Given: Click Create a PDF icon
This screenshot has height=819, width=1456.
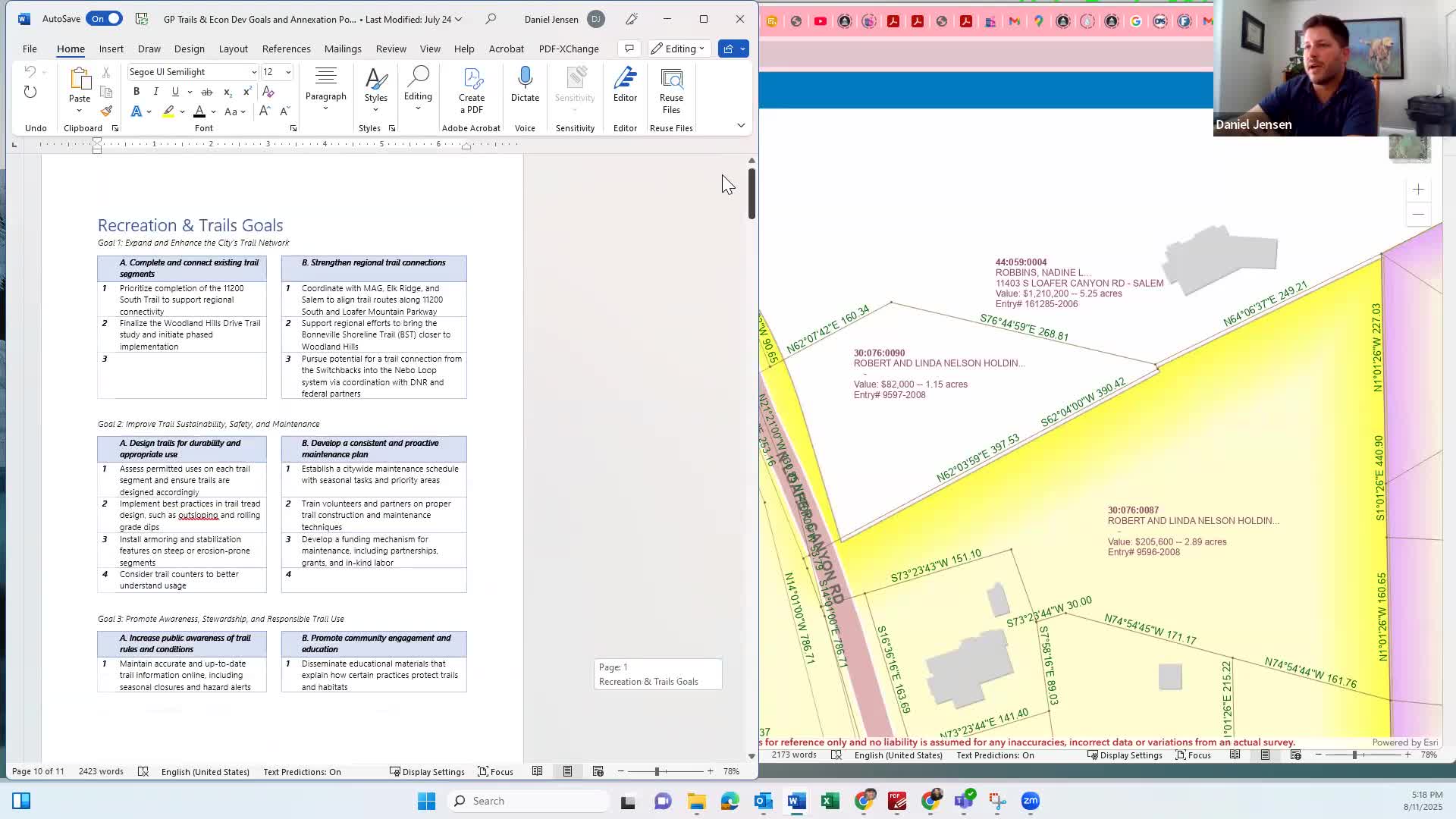Looking at the screenshot, I should 471,79.
